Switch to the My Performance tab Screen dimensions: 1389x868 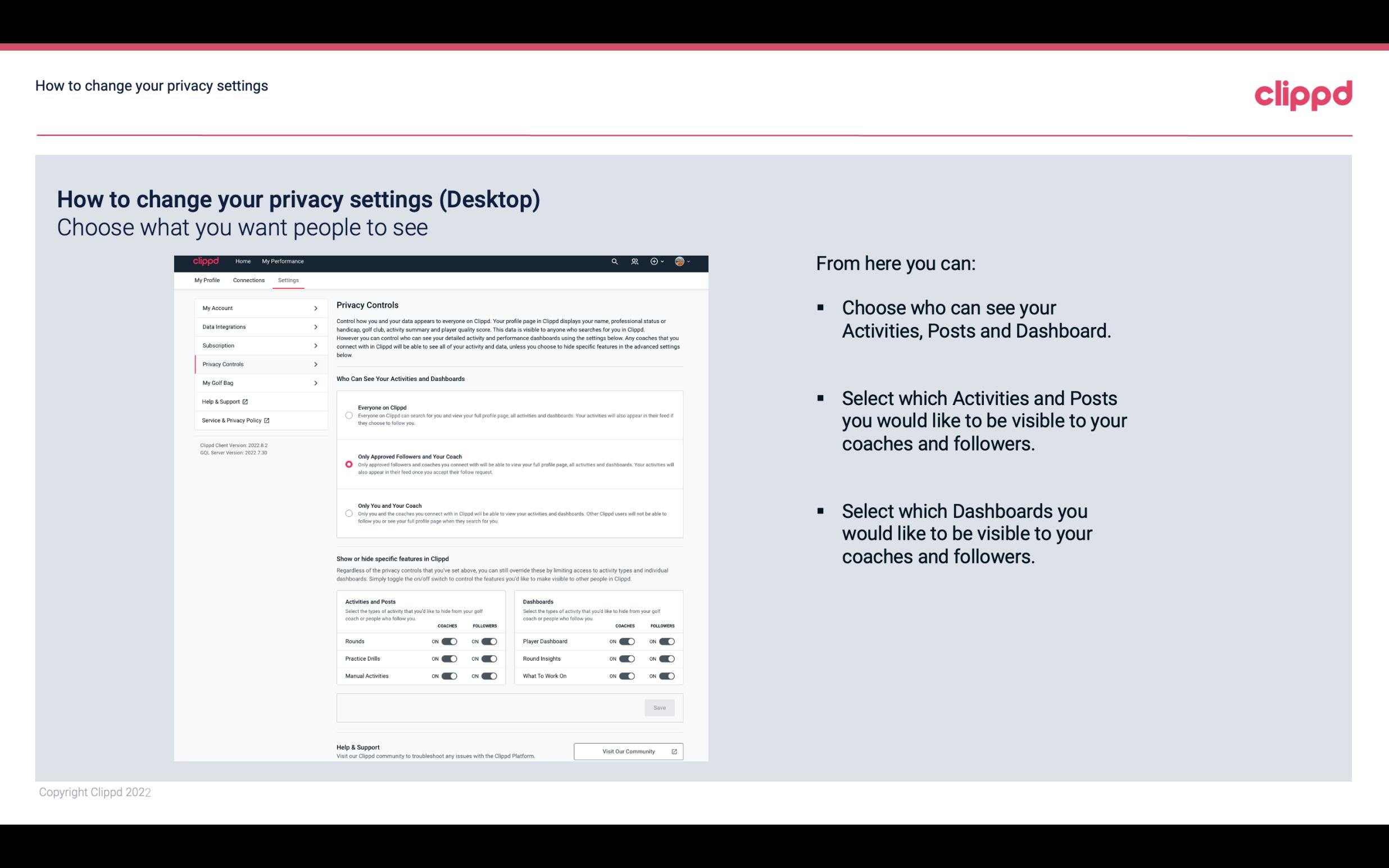point(282,261)
